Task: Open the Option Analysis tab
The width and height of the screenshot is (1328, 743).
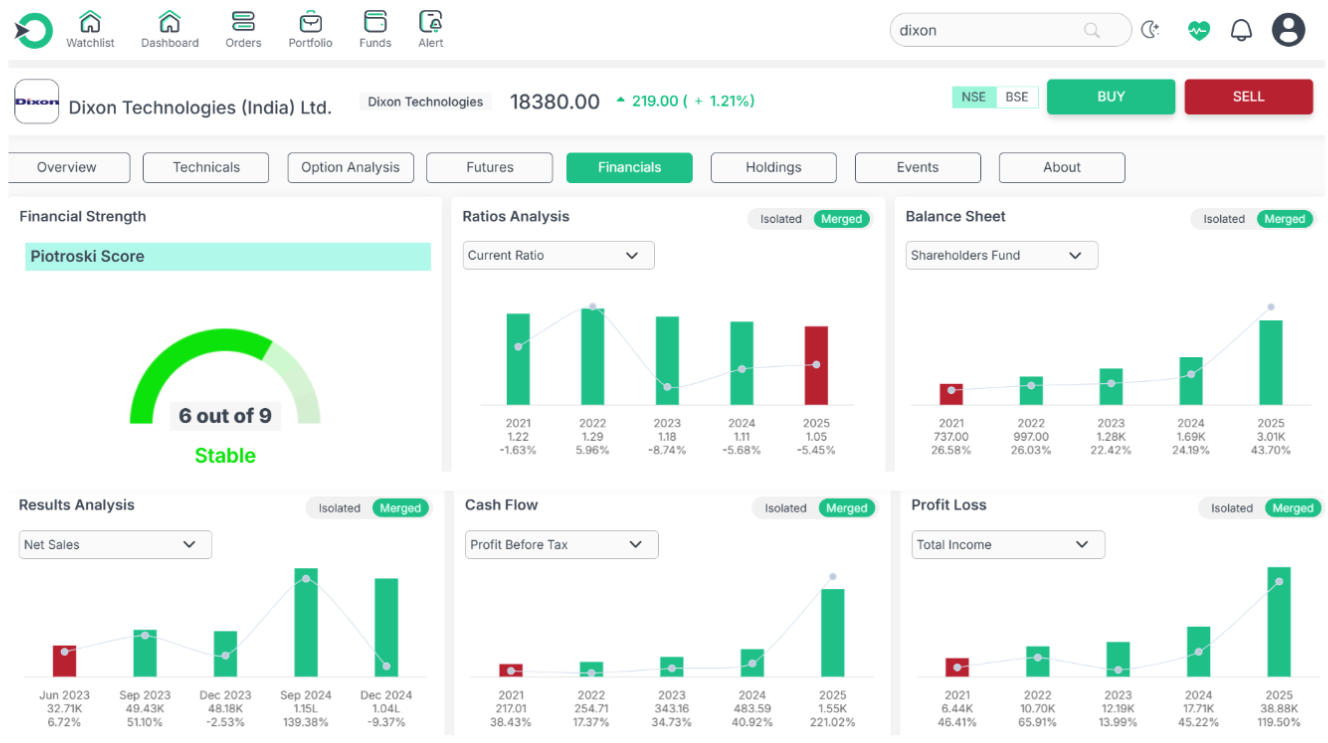Action: pyautogui.click(x=350, y=167)
